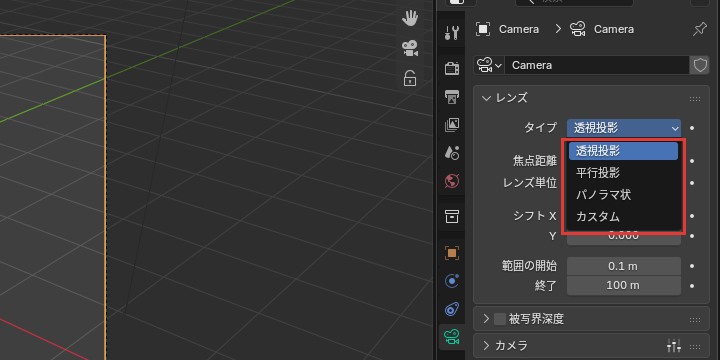
Task: Click the 範囲の開始 field showing 0.1 m
Action: (624, 266)
